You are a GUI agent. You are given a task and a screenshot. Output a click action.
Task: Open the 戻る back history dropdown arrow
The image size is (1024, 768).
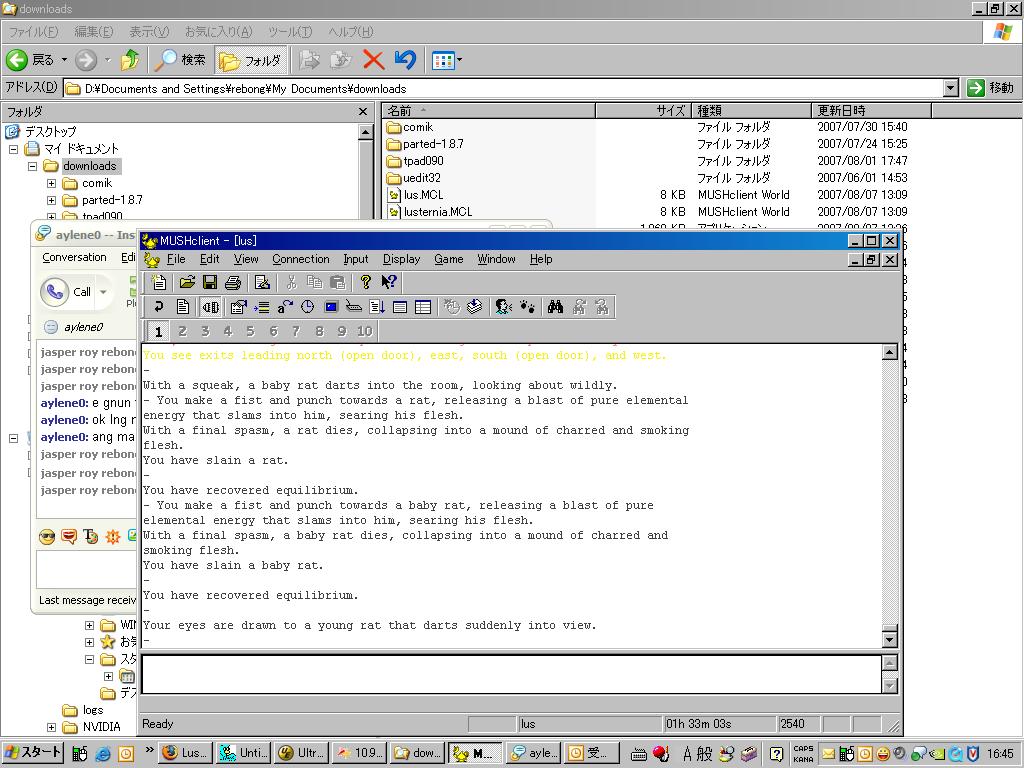65,60
